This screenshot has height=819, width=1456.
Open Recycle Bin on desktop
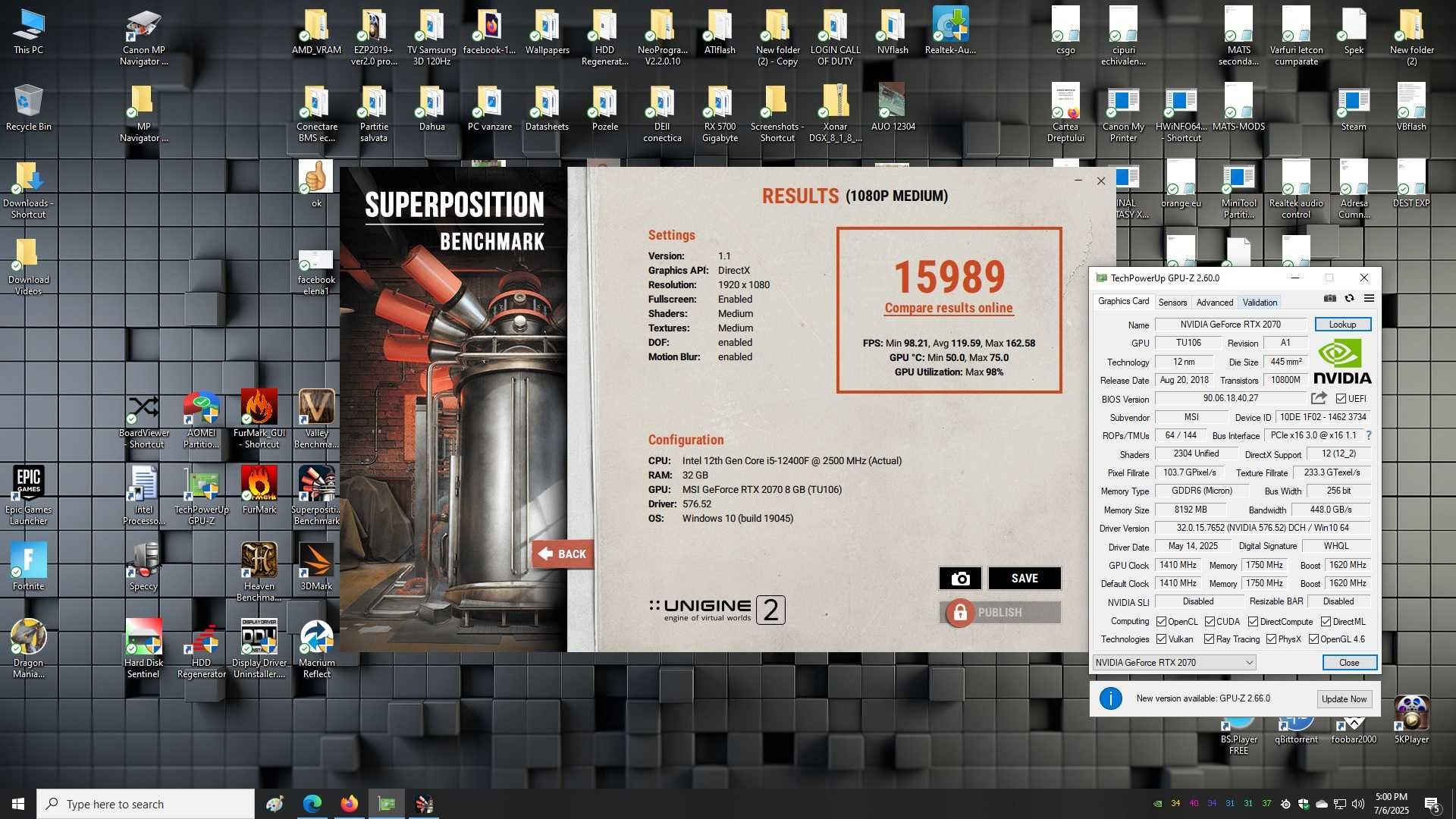[28, 107]
